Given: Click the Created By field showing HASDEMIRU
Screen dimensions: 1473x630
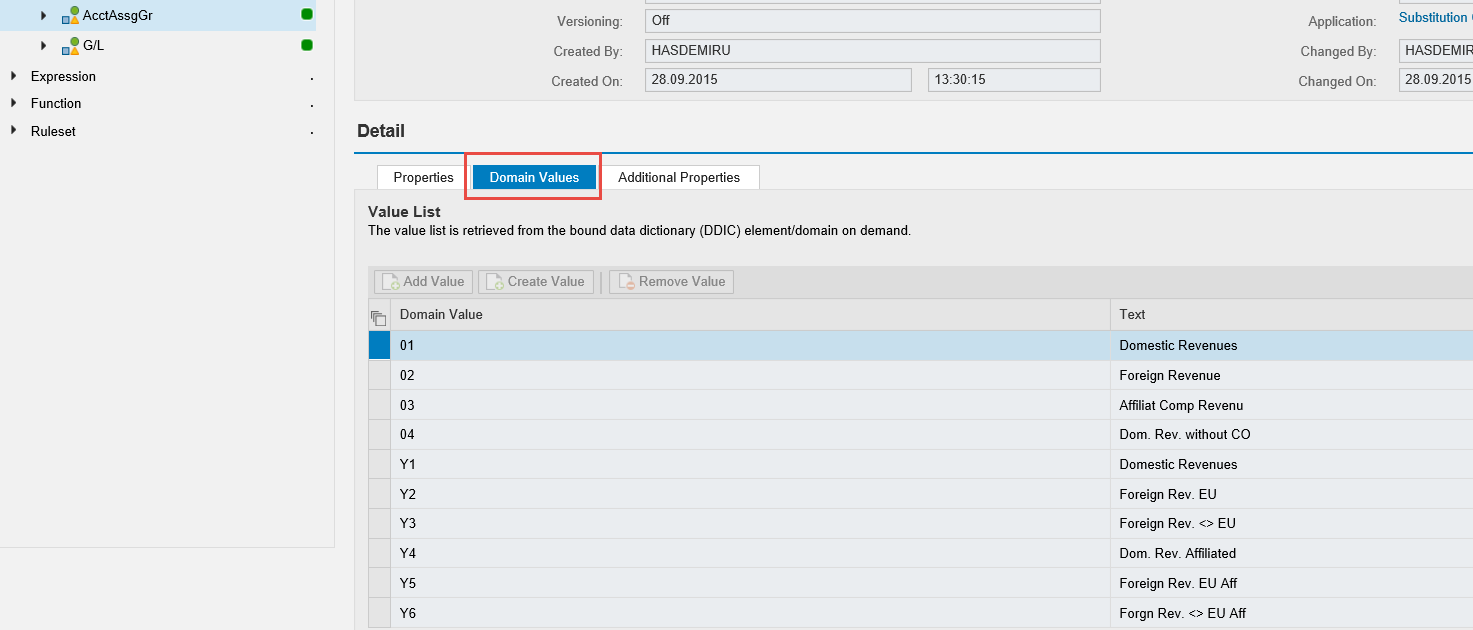Looking at the screenshot, I should pos(871,50).
